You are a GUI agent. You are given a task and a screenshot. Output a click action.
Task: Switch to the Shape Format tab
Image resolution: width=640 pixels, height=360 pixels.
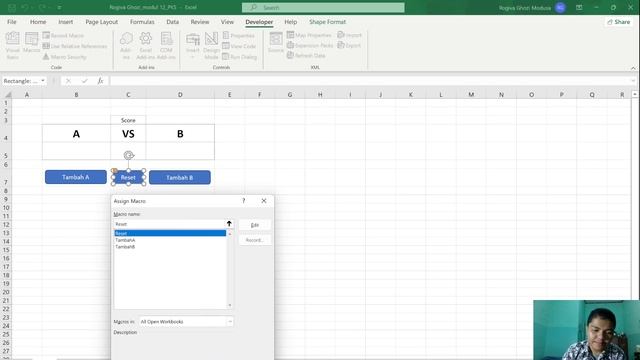pyautogui.click(x=327, y=22)
